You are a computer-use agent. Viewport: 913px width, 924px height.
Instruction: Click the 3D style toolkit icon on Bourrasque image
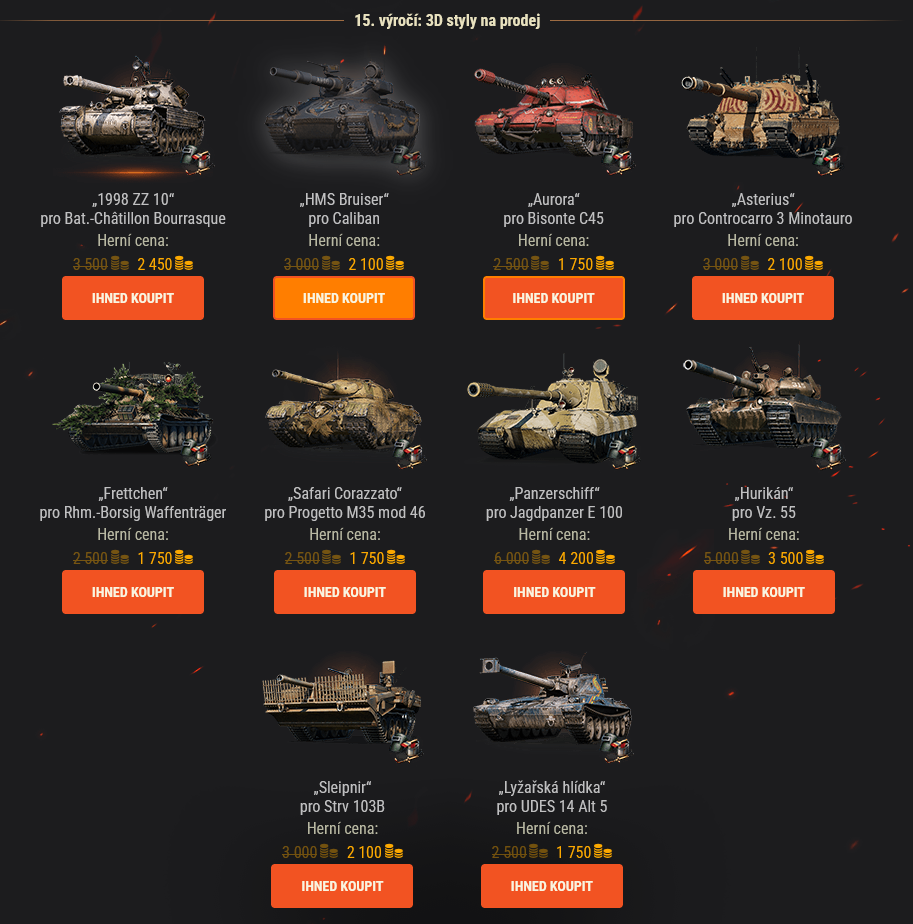tap(197, 160)
